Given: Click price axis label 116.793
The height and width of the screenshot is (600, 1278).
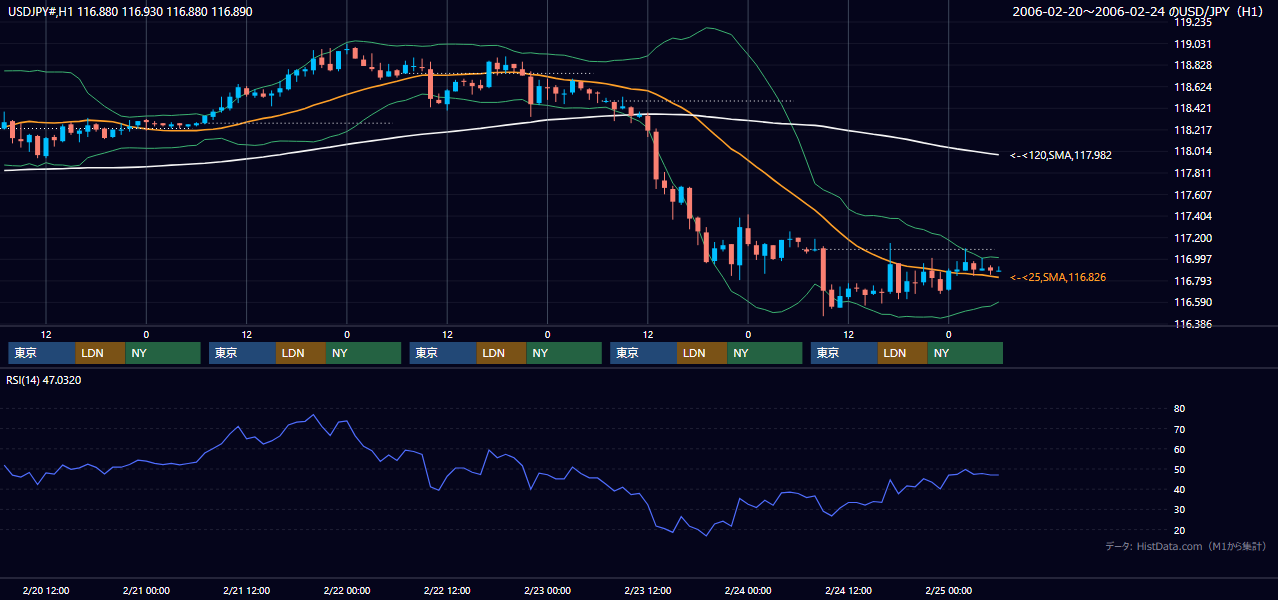Looking at the screenshot, I should pyautogui.click(x=1193, y=281).
